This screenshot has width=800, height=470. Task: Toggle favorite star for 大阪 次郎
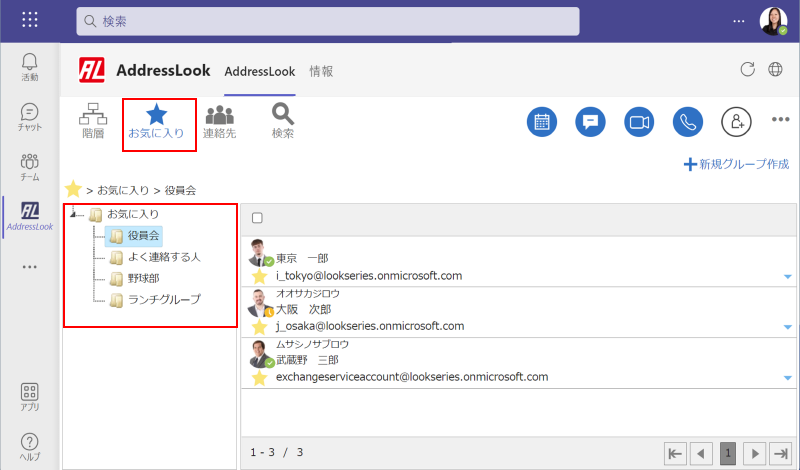coord(259,326)
